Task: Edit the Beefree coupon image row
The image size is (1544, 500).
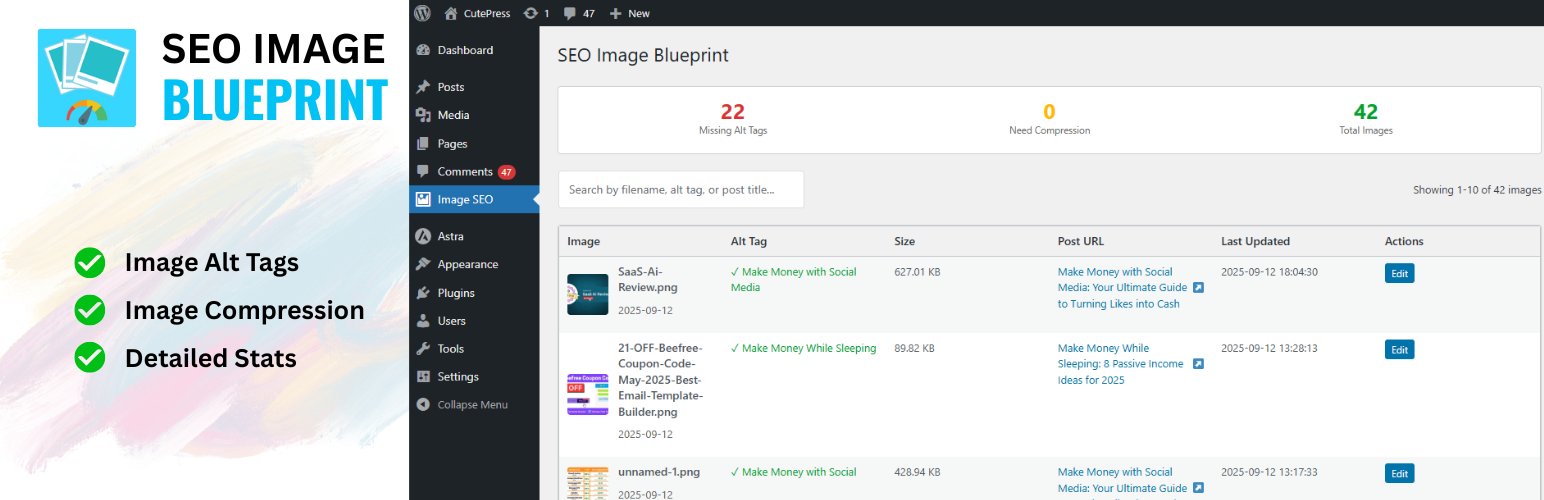Action: click(x=1399, y=349)
